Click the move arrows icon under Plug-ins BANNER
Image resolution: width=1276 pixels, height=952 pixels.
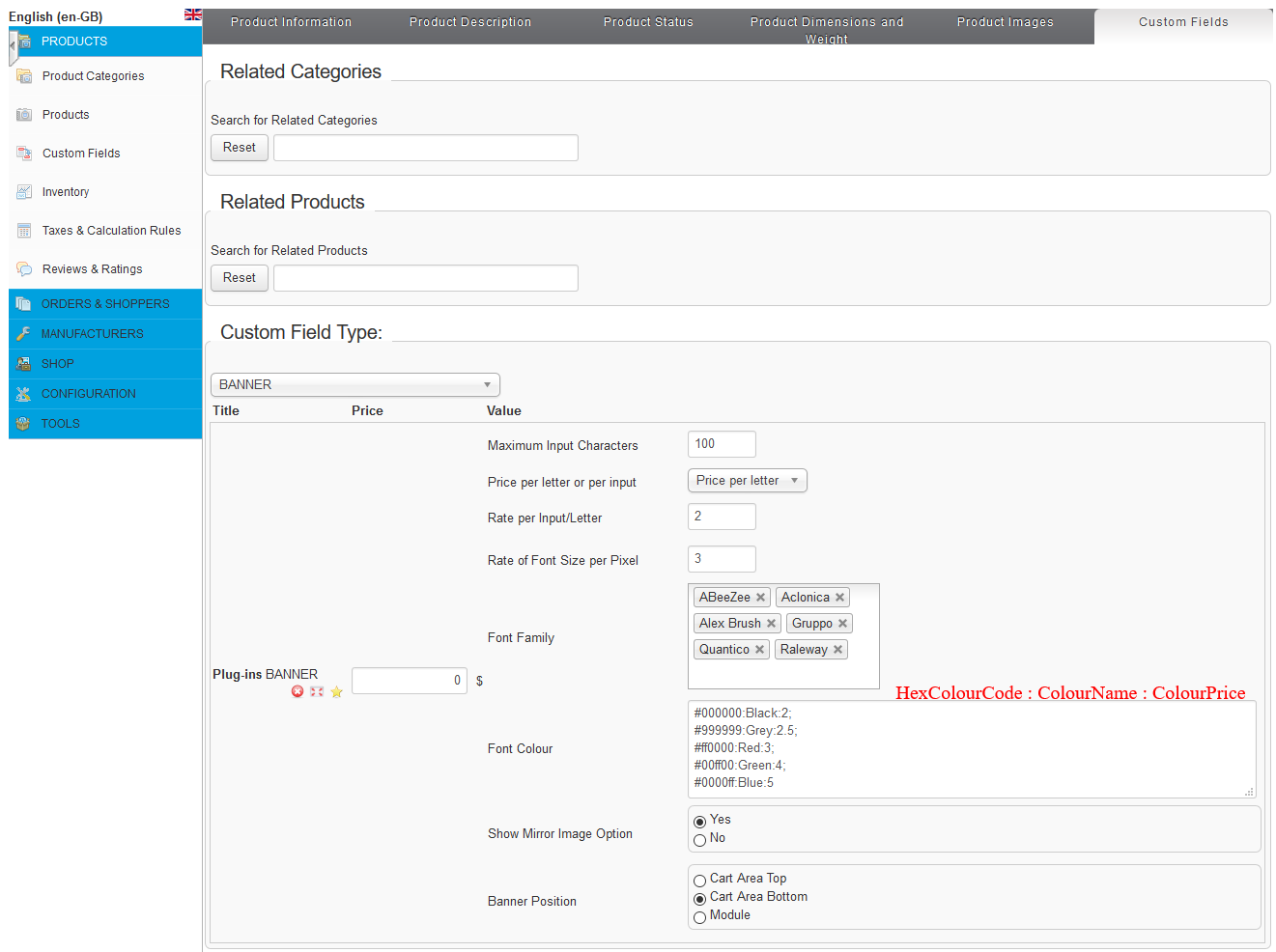pos(317,691)
